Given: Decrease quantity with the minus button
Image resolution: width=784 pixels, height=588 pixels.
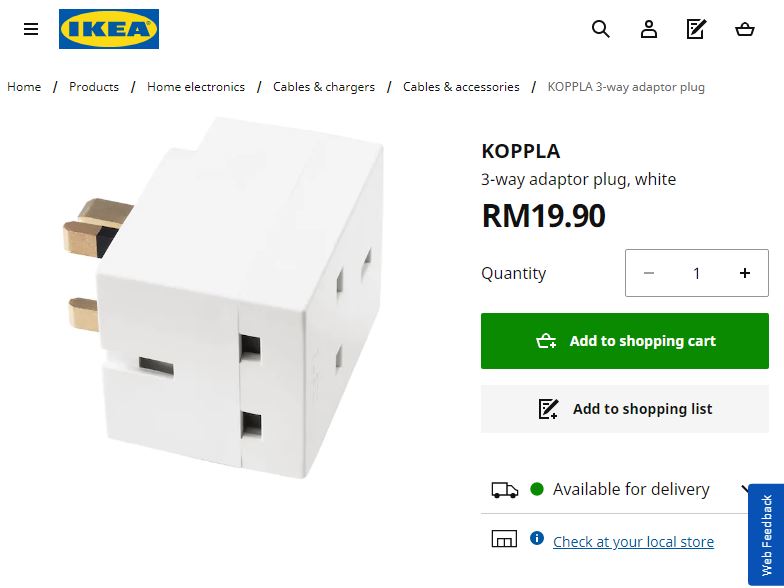Looking at the screenshot, I should (649, 273).
